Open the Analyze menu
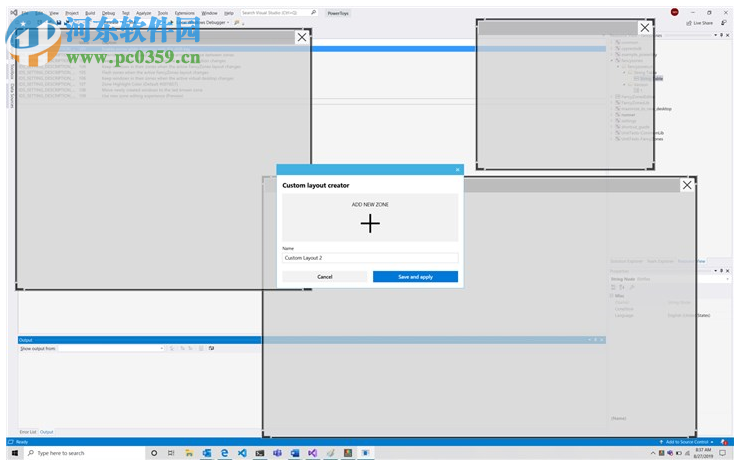This screenshot has height=461, width=739. click(x=144, y=13)
